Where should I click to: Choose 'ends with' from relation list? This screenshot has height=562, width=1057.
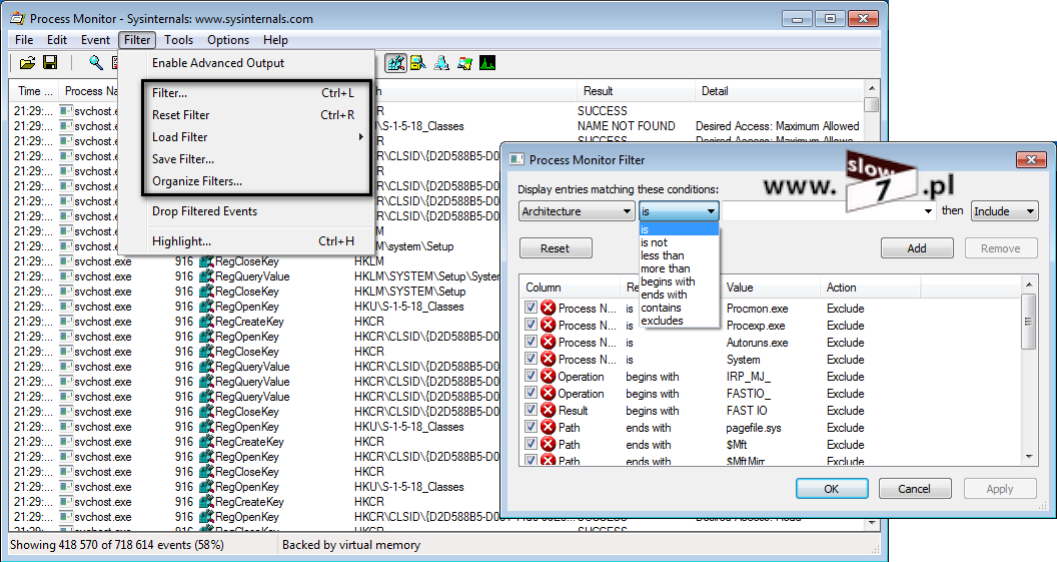click(679, 294)
